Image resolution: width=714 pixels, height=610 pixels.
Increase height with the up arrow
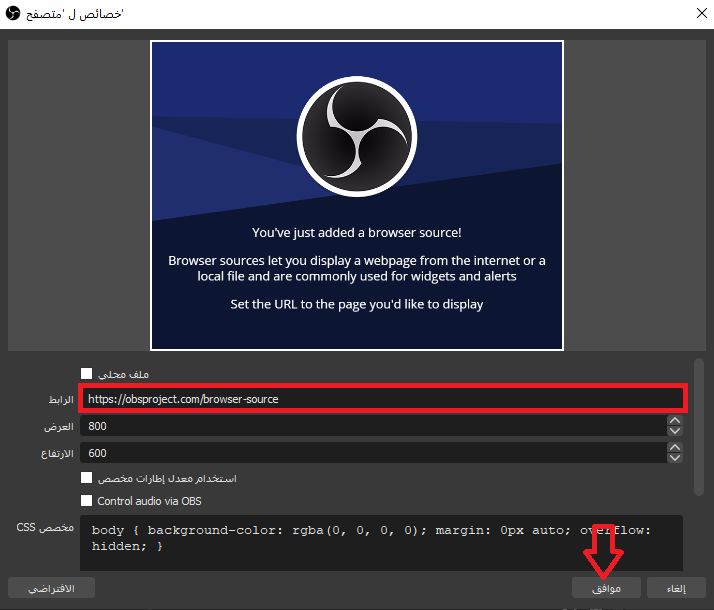coord(675,447)
